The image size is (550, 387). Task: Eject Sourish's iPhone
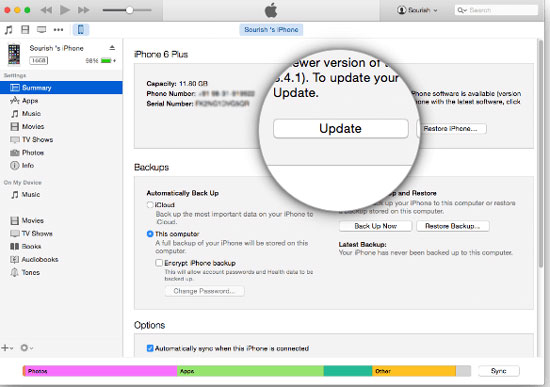coord(112,48)
